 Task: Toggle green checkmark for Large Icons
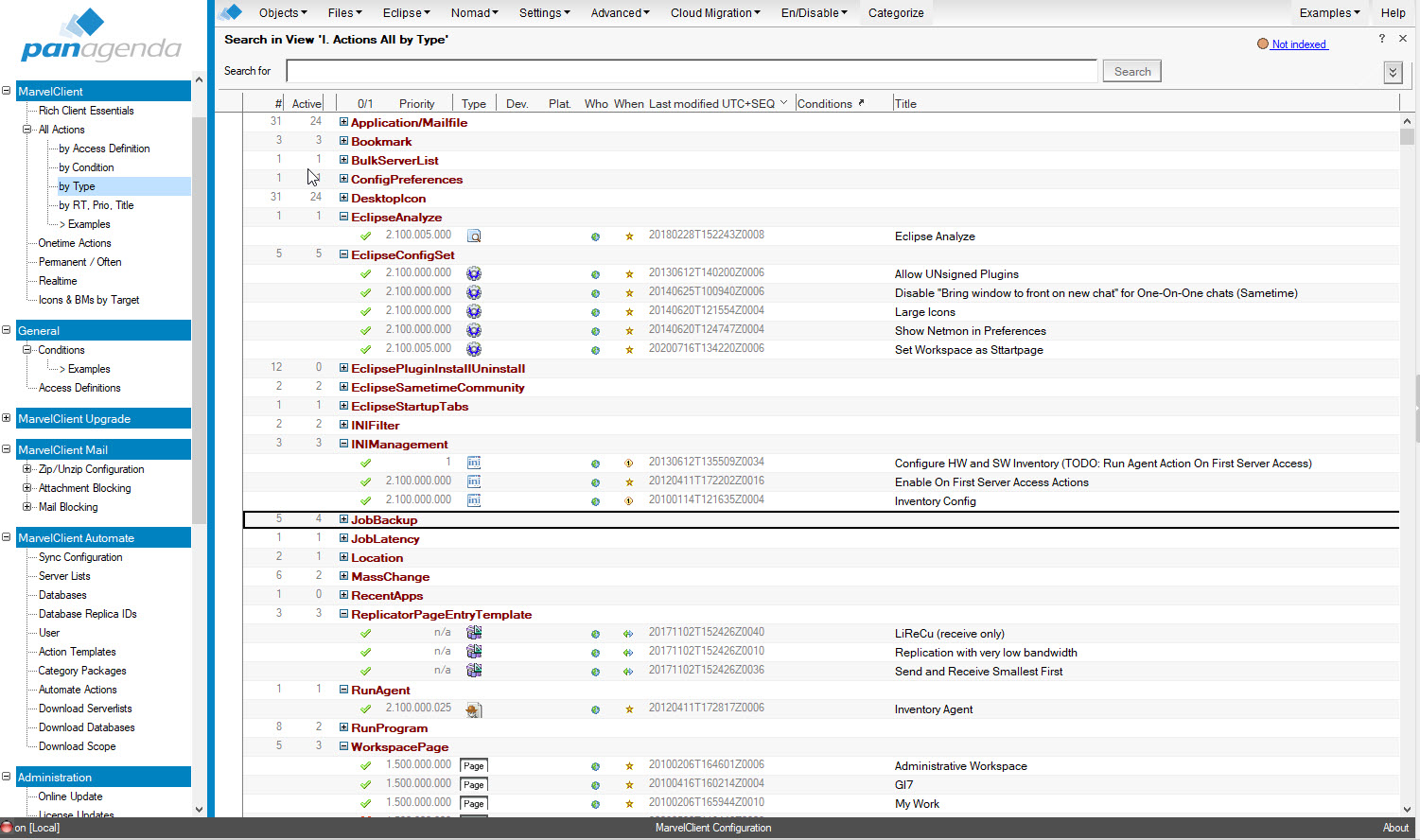365,311
